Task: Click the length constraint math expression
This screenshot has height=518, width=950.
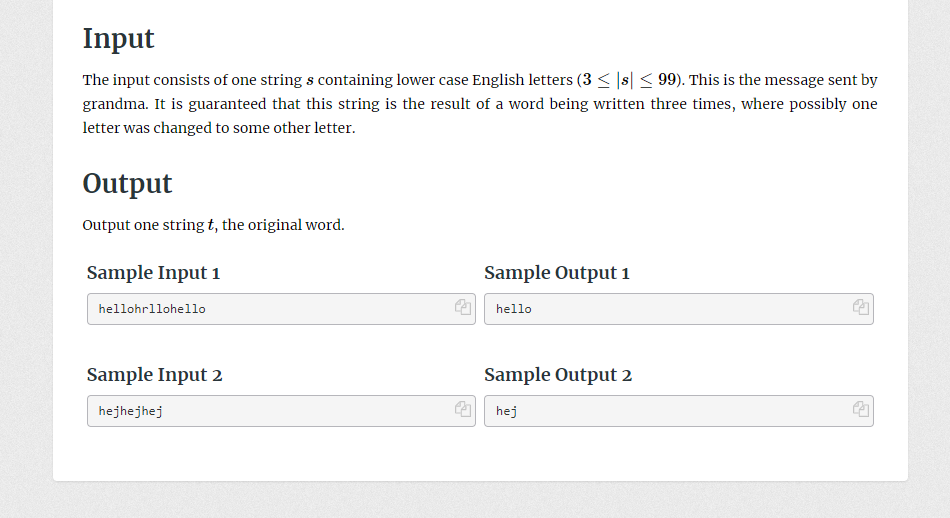Action: click(x=629, y=80)
